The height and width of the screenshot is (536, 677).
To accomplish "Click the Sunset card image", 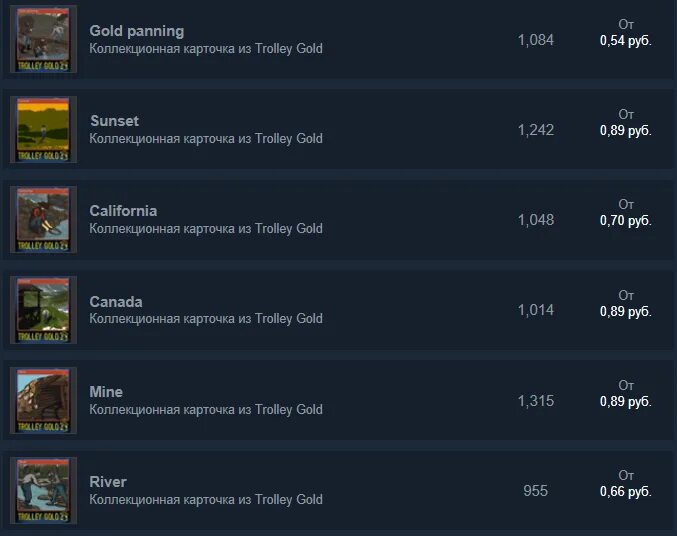I will (x=43, y=130).
